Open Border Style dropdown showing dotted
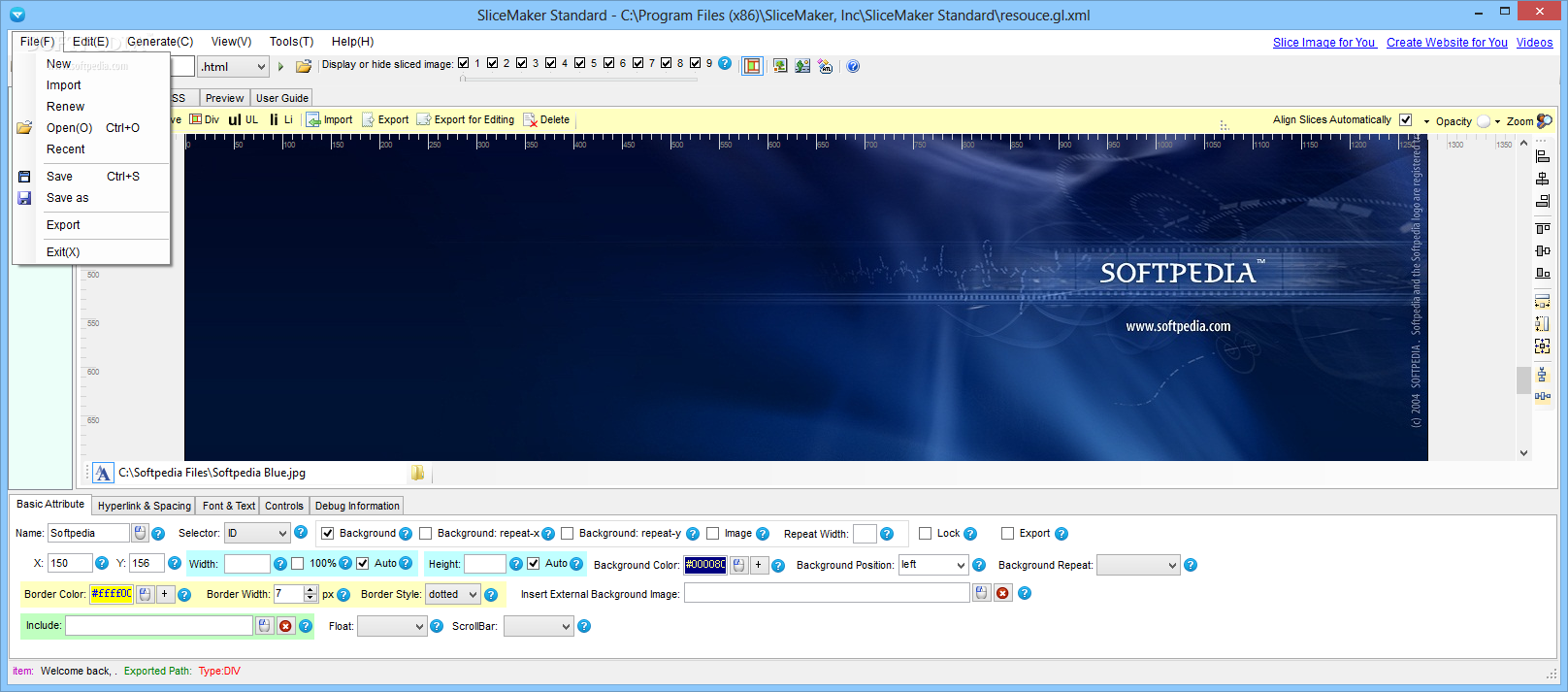 point(453,594)
